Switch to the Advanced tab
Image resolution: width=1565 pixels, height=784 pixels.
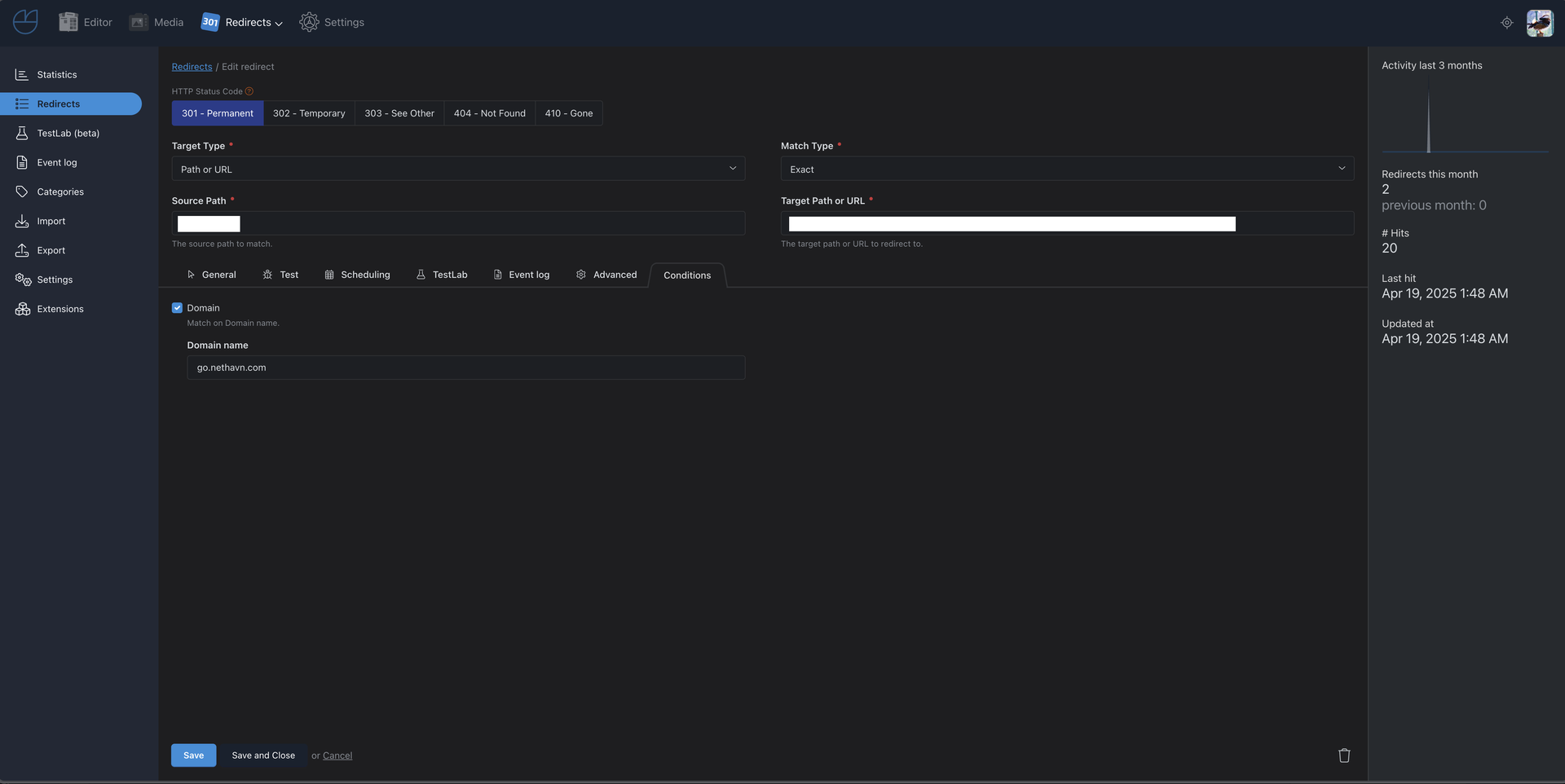click(x=606, y=275)
